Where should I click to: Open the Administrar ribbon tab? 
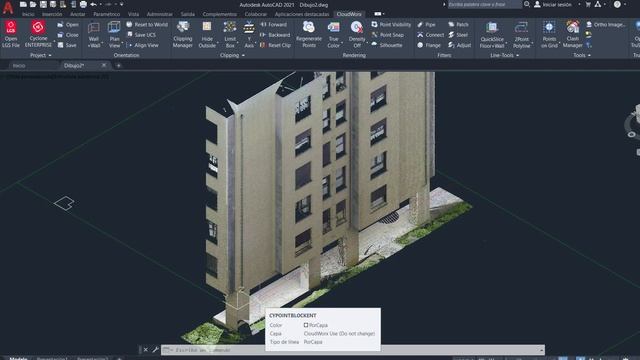160,14
